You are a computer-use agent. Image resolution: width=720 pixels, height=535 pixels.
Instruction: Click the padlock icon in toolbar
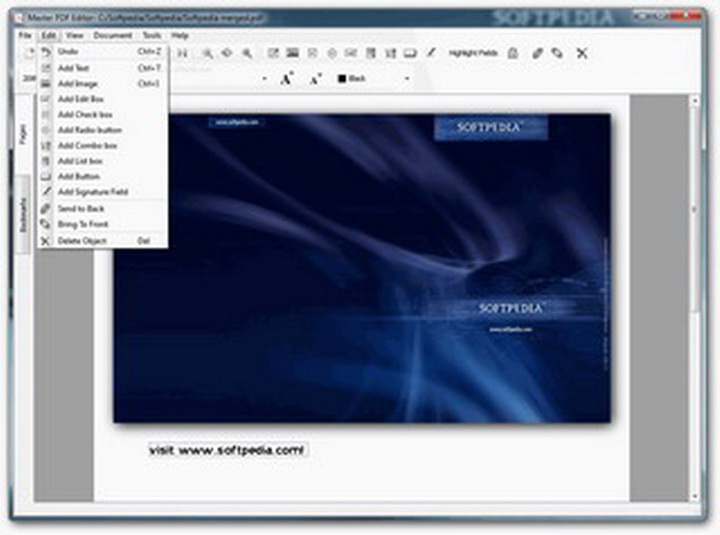tap(513, 53)
